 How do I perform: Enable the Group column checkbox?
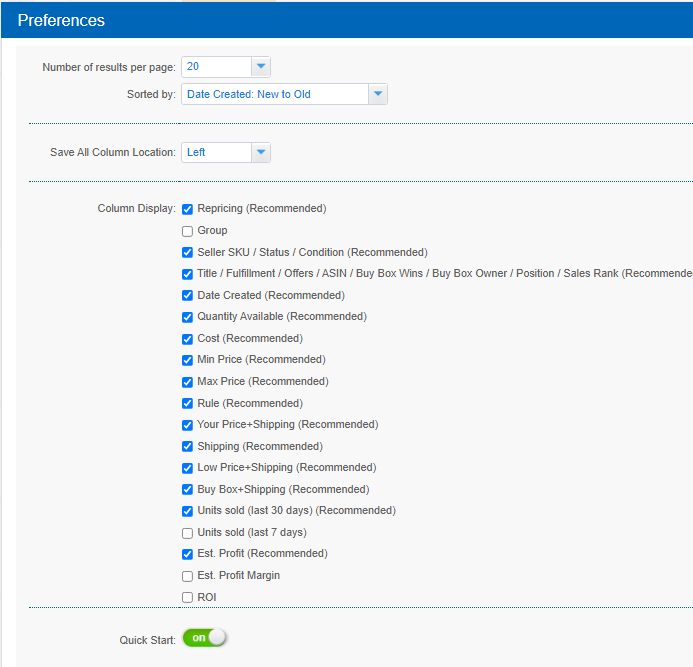187,231
